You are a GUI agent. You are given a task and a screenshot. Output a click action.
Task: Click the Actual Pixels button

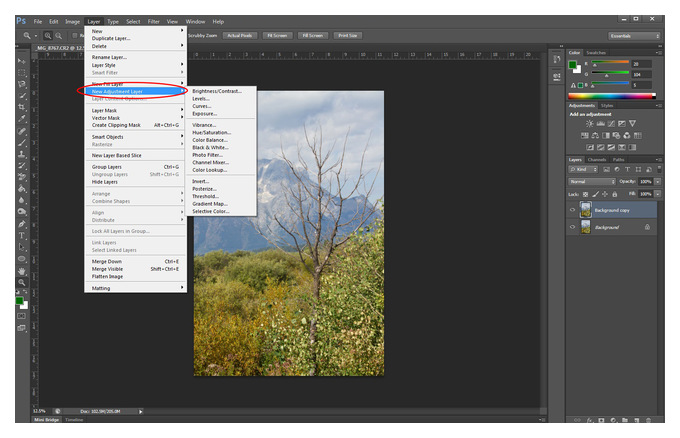(x=240, y=36)
